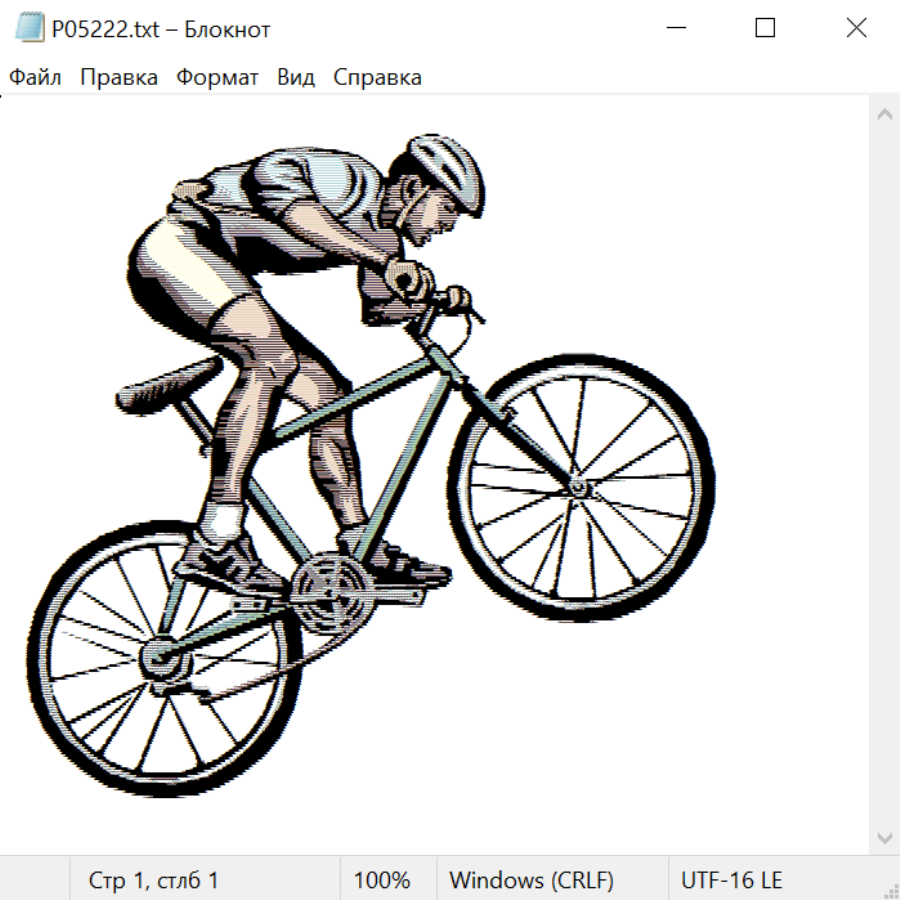Image resolution: width=900 pixels, height=900 pixels.
Task: Click the 100% zoom indicator
Action: (x=382, y=881)
